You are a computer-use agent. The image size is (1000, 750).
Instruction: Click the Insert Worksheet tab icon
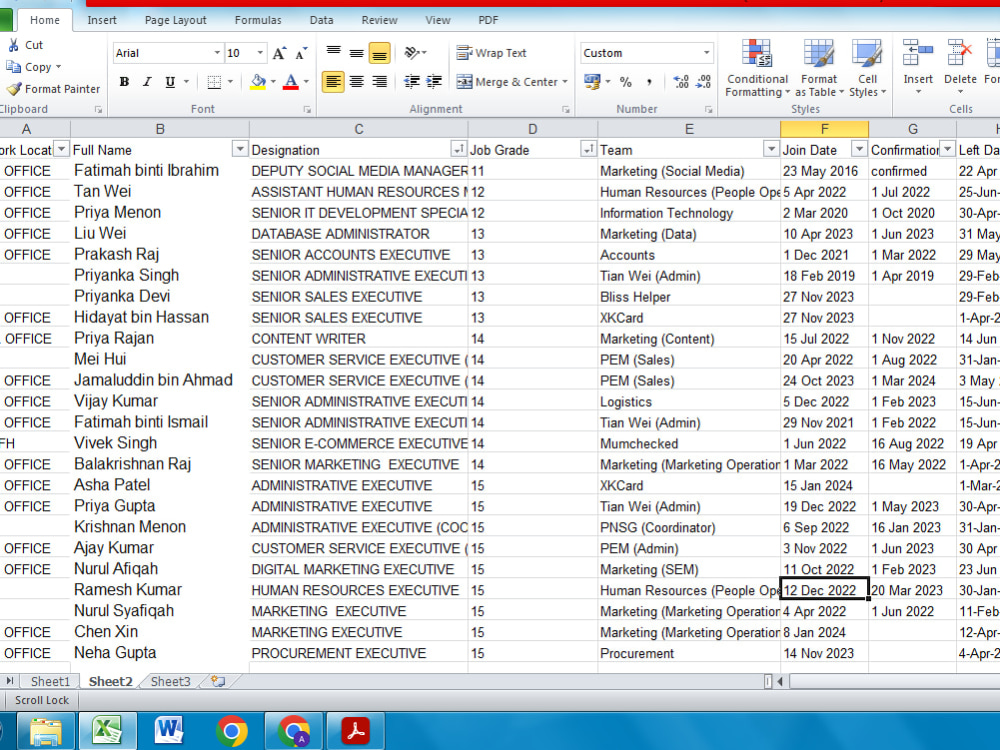218,681
